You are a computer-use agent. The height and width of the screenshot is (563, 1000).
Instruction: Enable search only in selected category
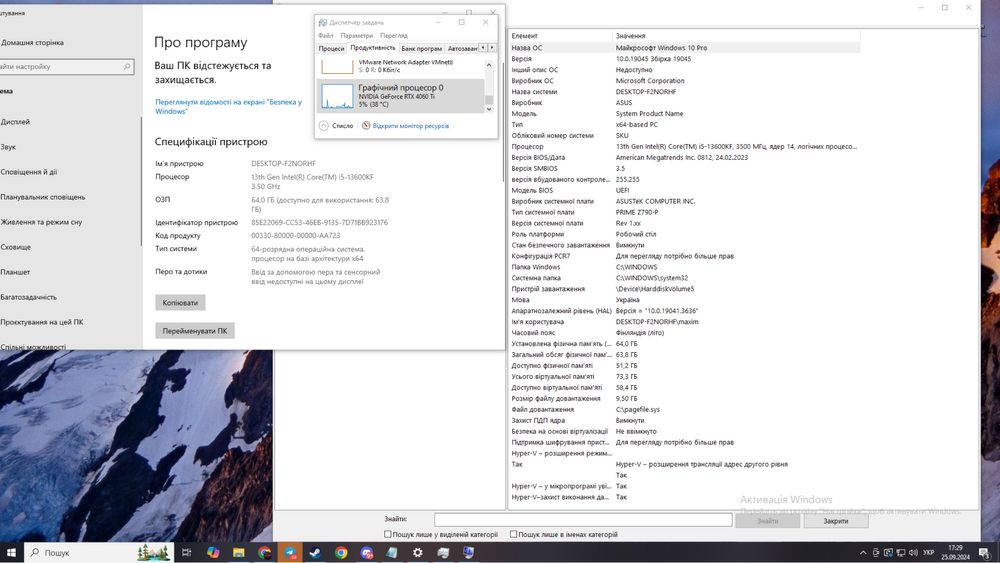tap(388, 534)
